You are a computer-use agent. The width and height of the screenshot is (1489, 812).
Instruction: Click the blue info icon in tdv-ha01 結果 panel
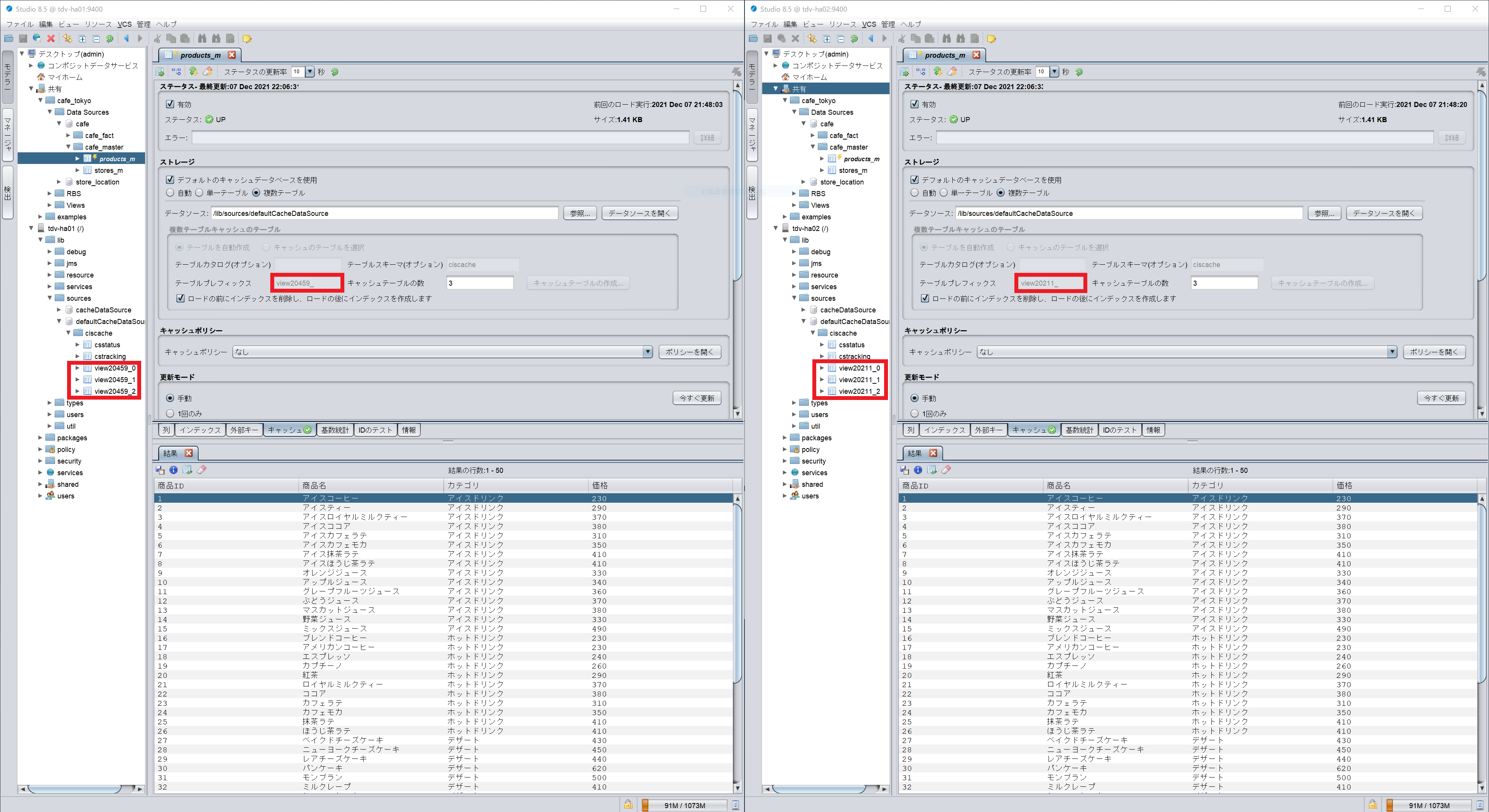pos(173,470)
